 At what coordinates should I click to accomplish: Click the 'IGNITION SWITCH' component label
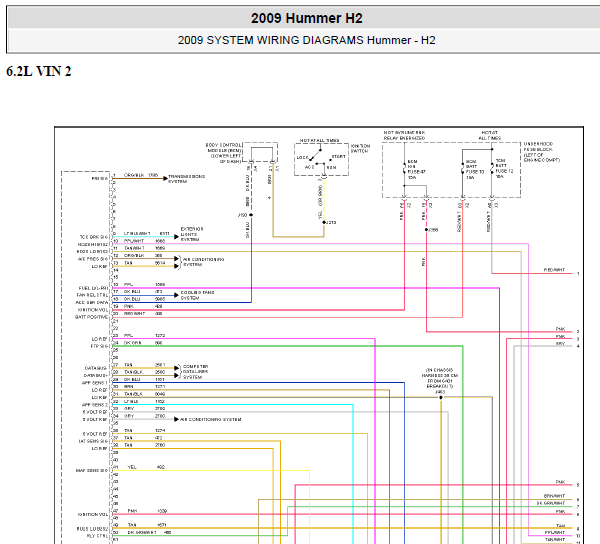click(360, 148)
